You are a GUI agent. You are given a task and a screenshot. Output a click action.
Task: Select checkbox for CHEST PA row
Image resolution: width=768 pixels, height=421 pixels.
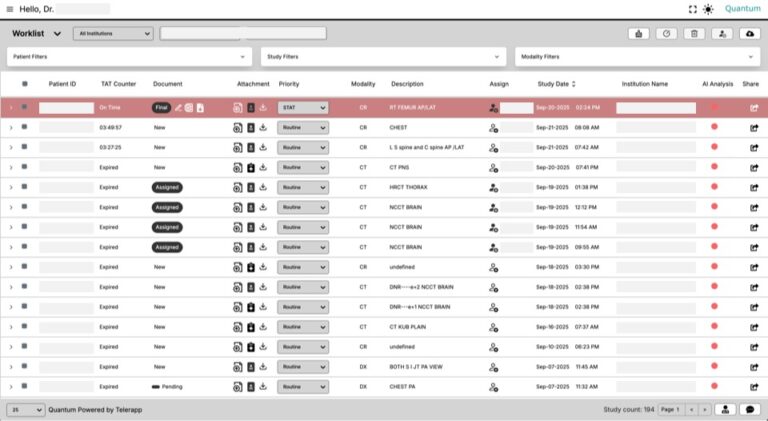coord(24,386)
